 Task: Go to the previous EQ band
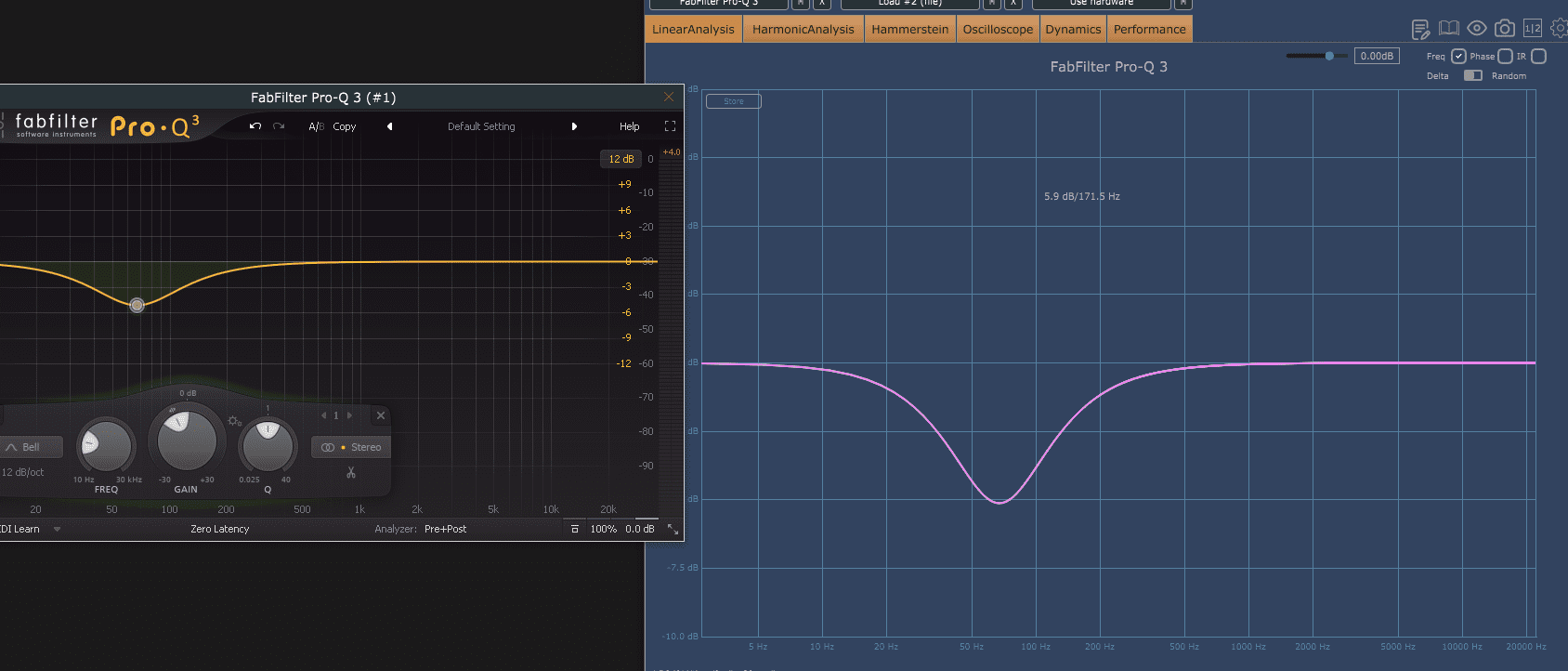[x=323, y=415]
